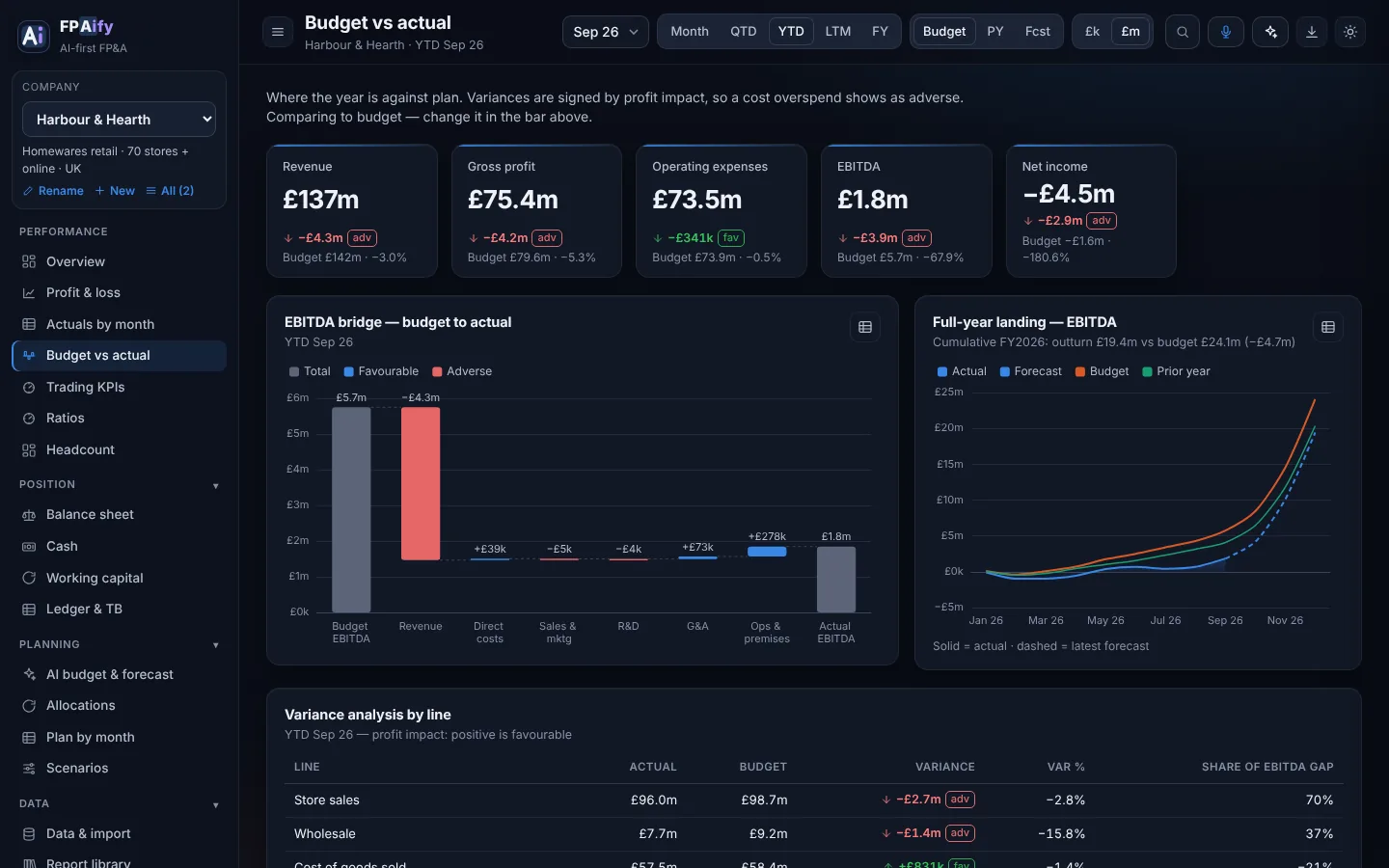Open Overview from the sidebar
Viewport: 1389px width, 868px height.
click(x=119, y=261)
